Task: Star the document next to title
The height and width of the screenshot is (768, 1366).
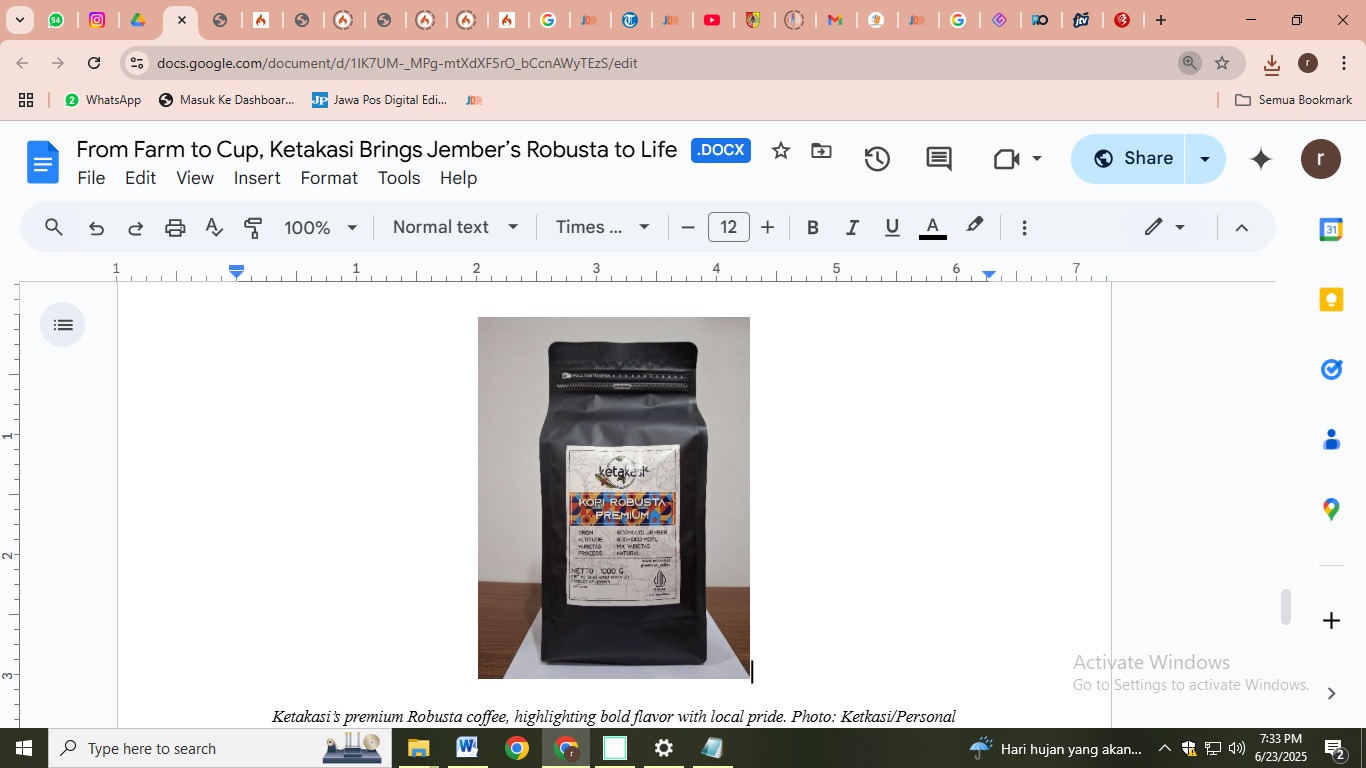Action: coord(781,151)
